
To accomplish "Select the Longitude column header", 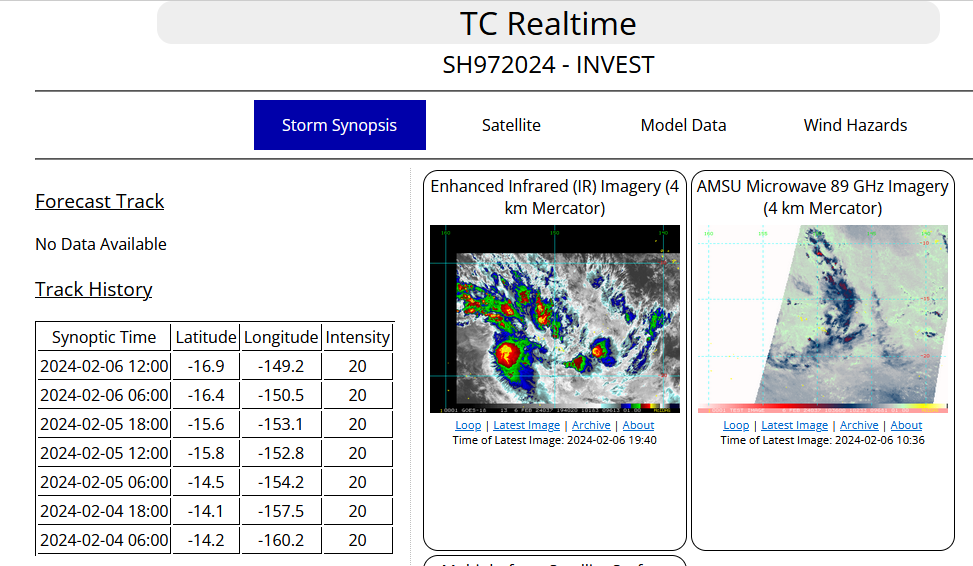I will 281,337.
